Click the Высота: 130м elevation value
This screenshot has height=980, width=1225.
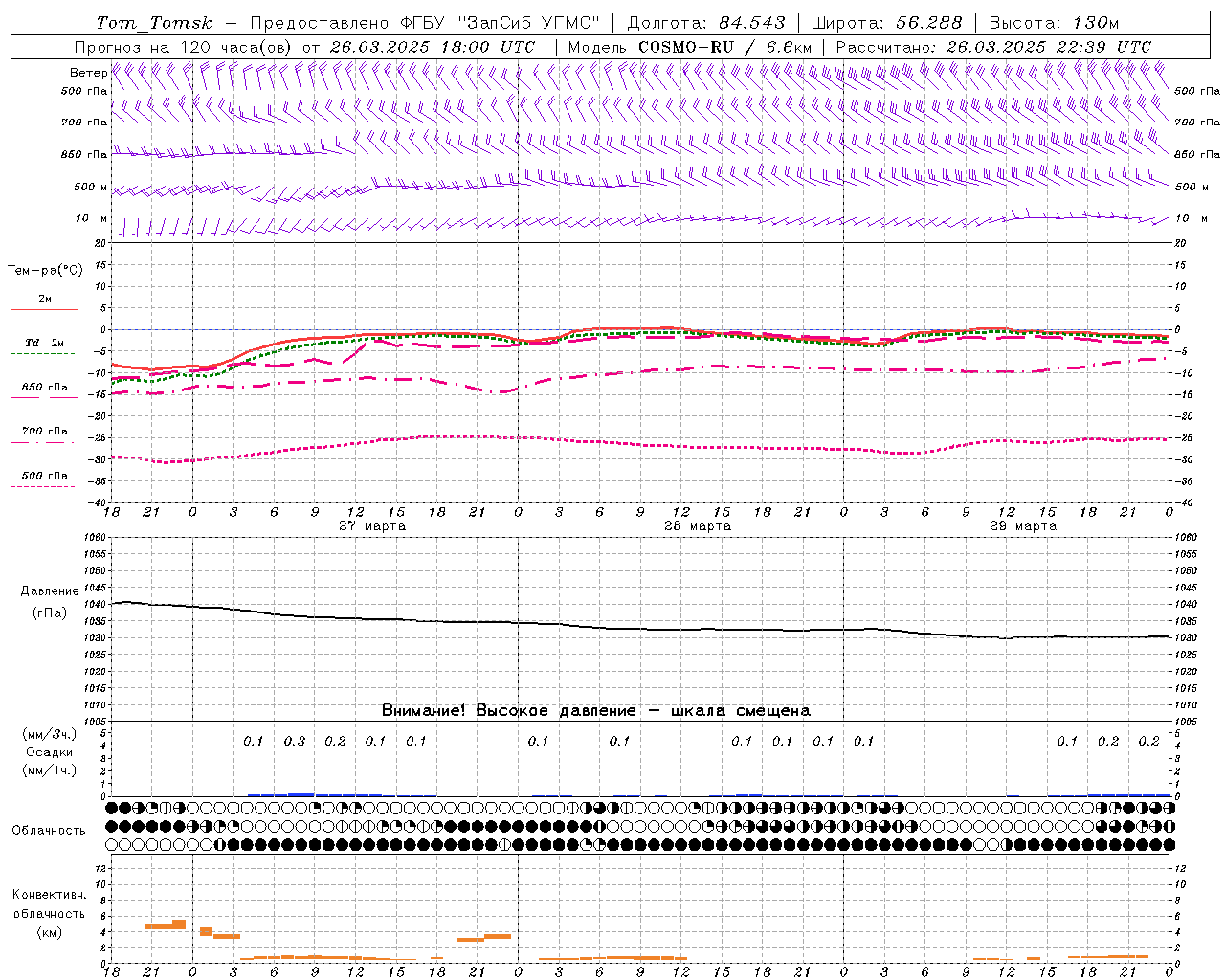tap(1054, 23)
